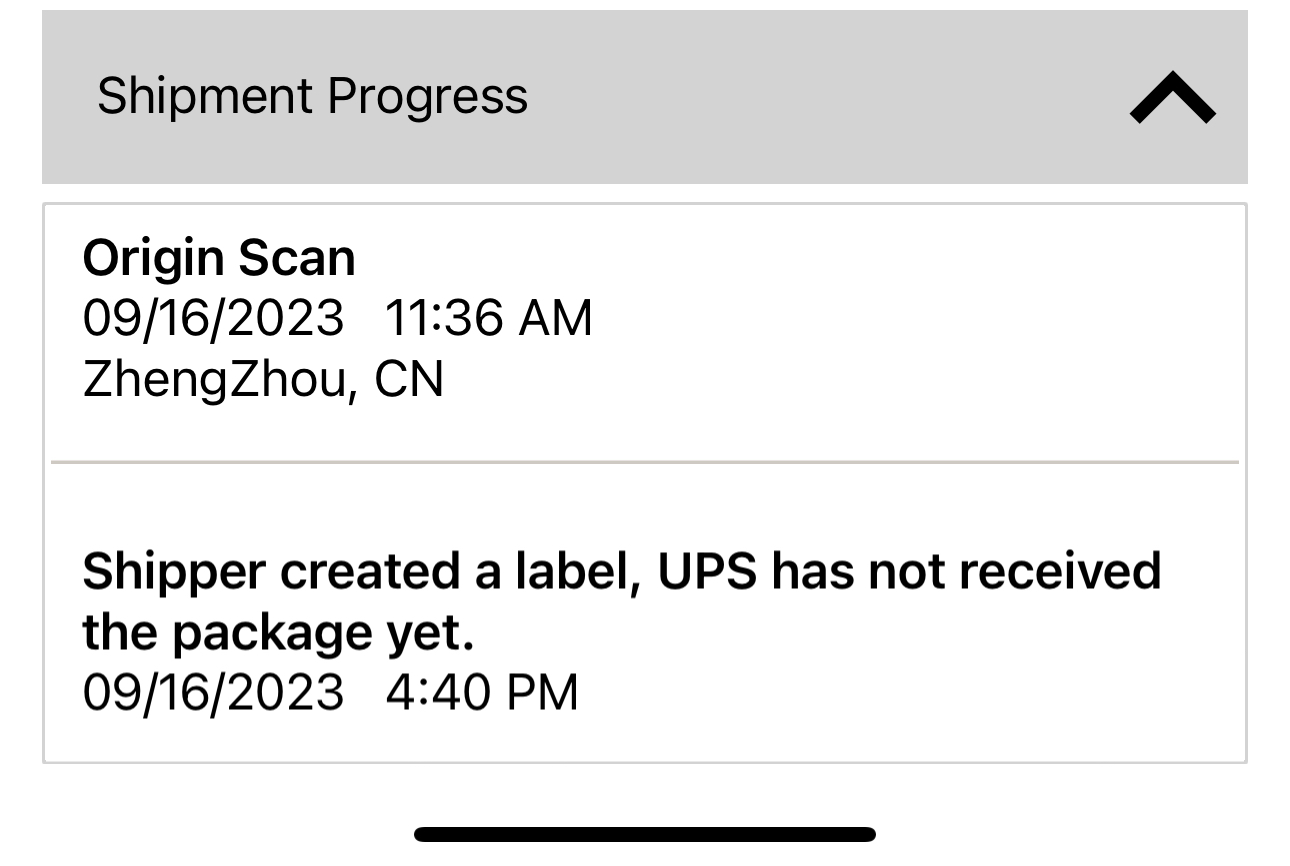Tap the date beside 4:40 PM
Viewport: 1290px width, 866px height.
pyautogui.click(x=213, y=692)
